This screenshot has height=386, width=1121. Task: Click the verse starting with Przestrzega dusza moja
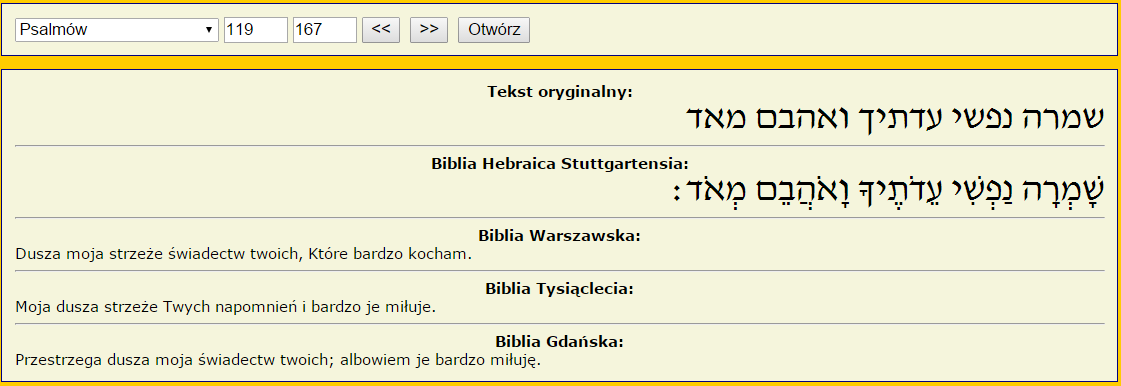[278, 360]
